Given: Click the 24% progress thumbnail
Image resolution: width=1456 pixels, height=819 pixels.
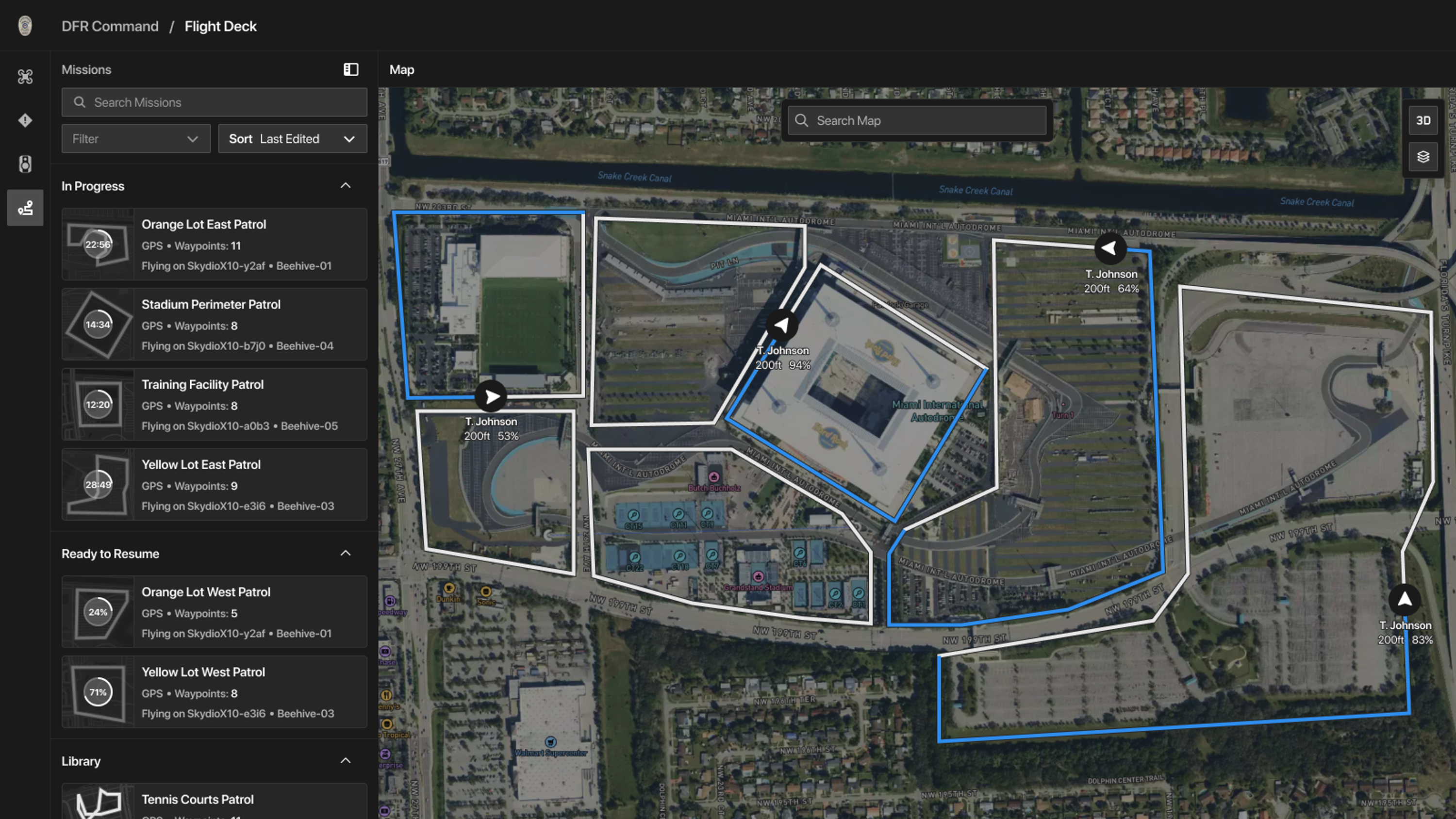Looking at the screenshot, I should click(x=98, y=611).
